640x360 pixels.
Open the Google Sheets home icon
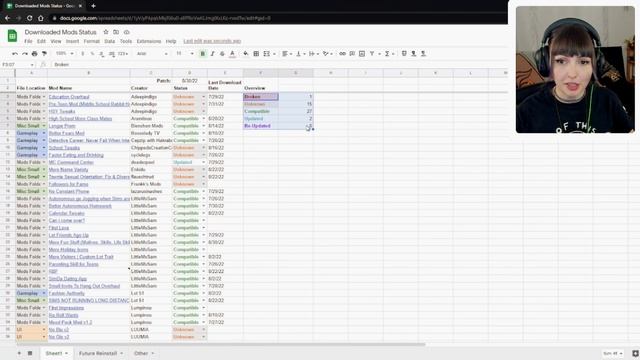pyautogui.click(x=12, y=36)
